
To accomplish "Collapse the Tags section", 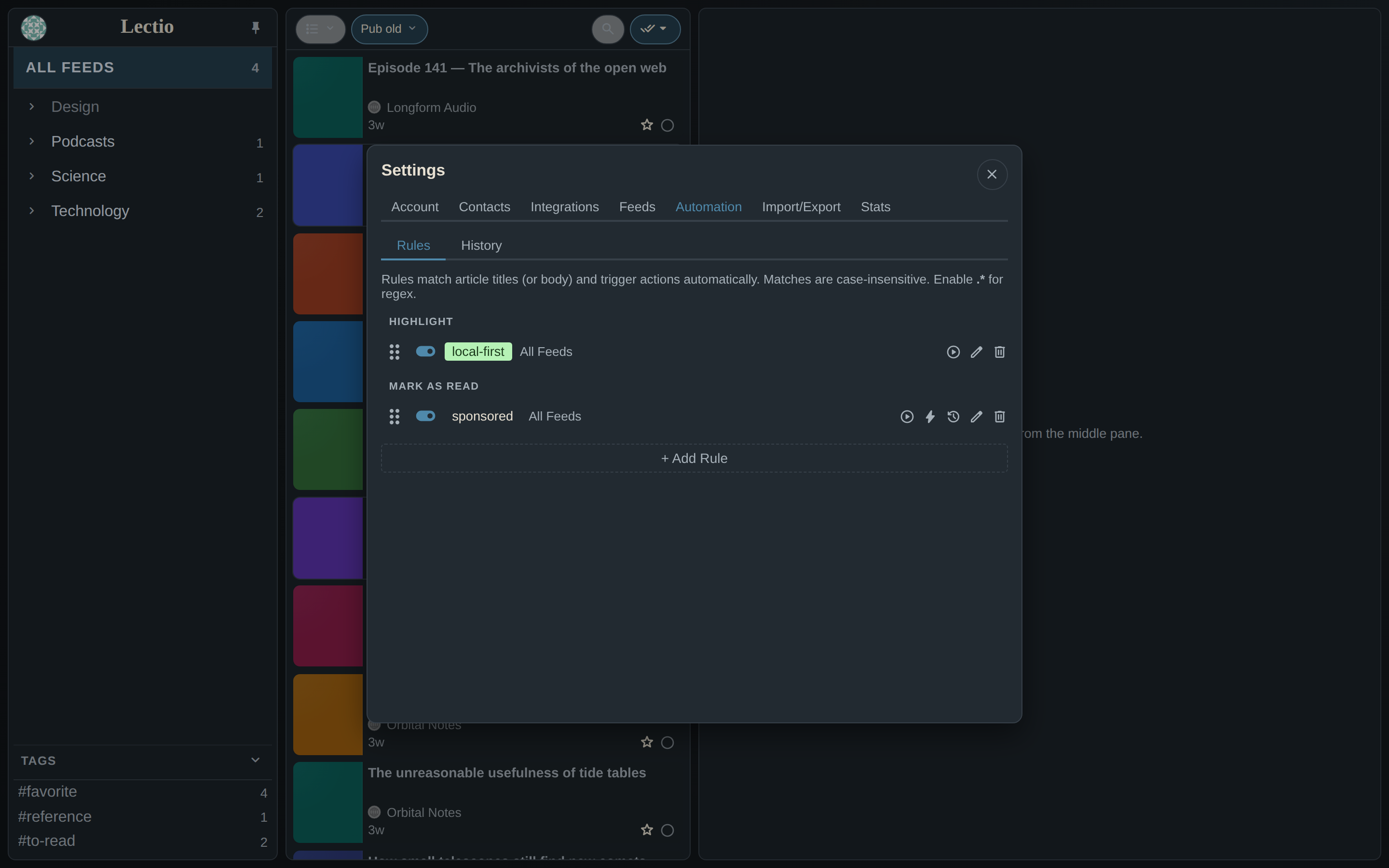I will pos(256,760).
